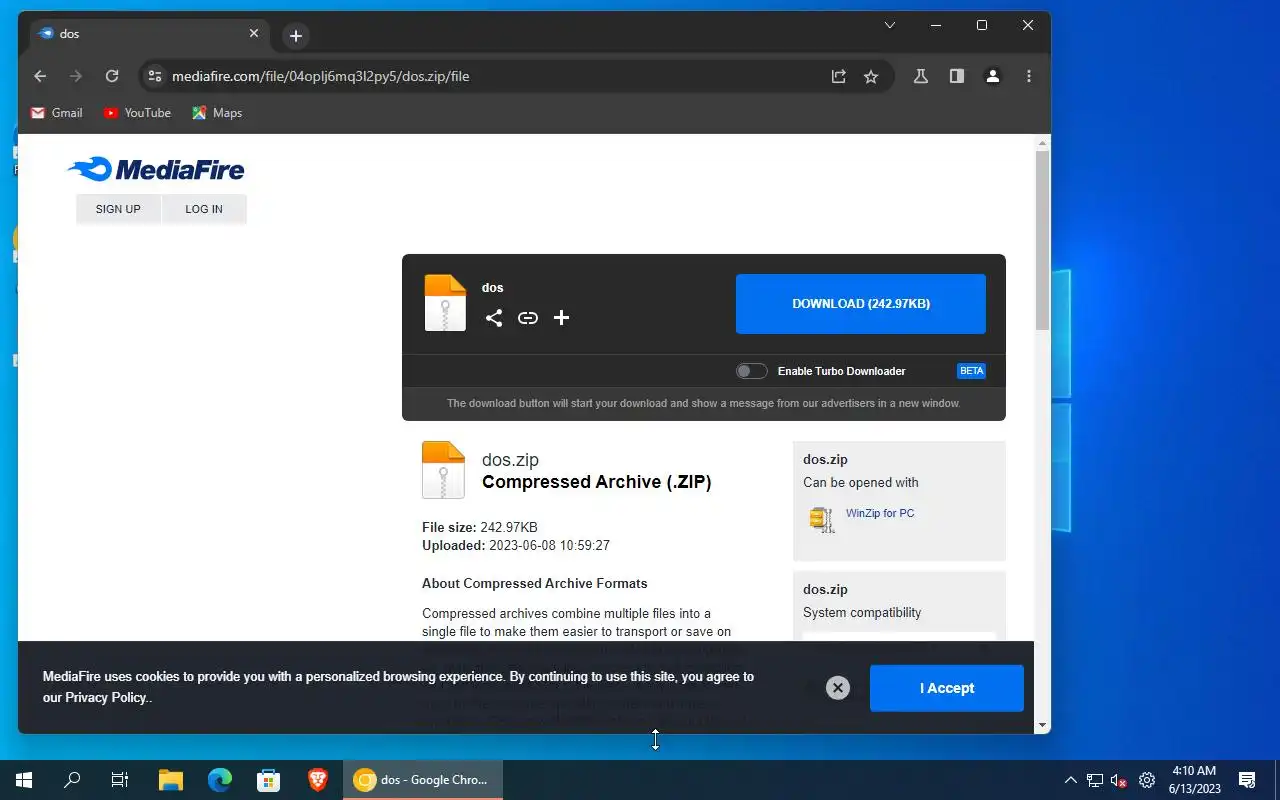Click the LOG IN button
1280x800 pixels.
coord(204,209)
